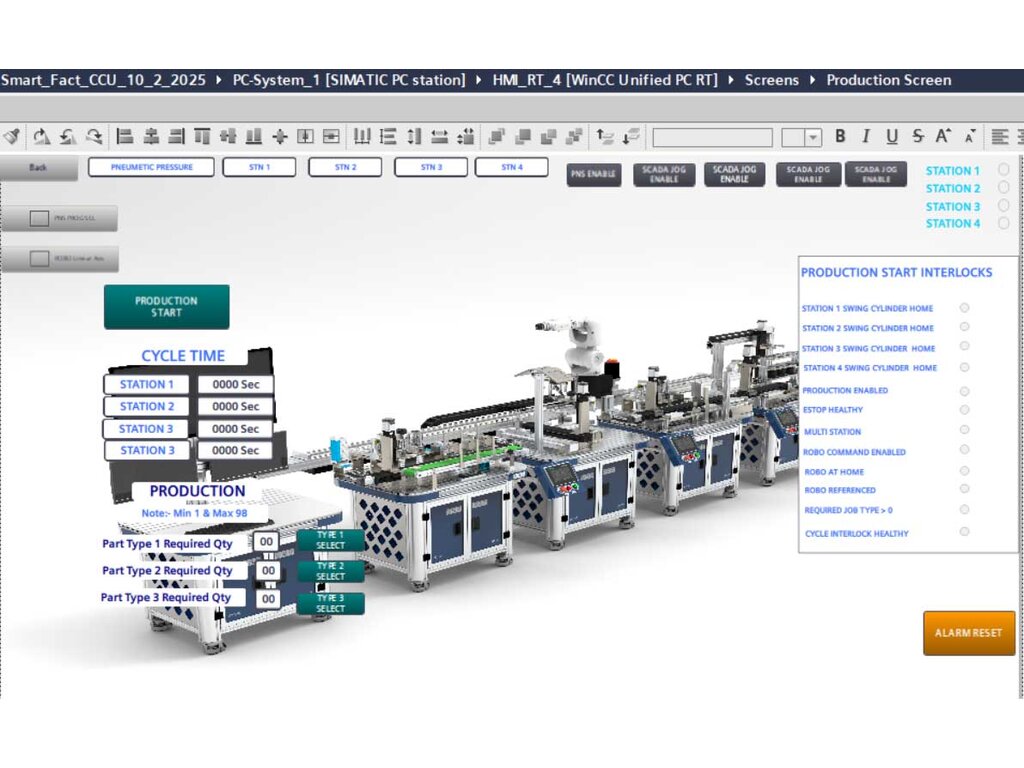Screen dimensions: 1024x768
Task: Align selected objects to the right
Action: coord(176,136)
